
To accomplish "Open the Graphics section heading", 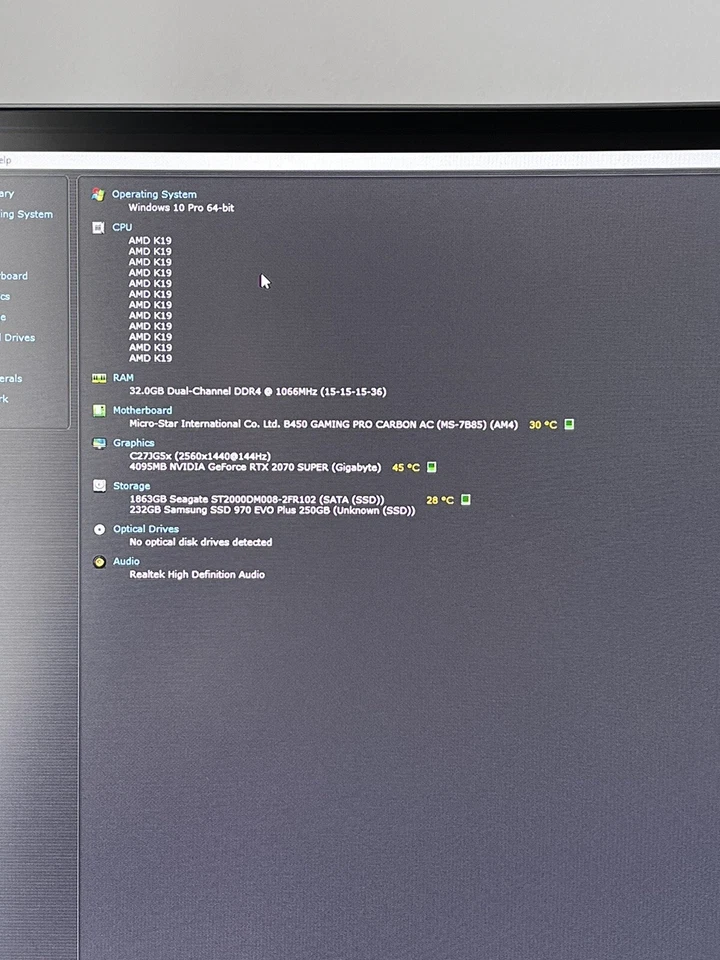I will click(133, 443).
